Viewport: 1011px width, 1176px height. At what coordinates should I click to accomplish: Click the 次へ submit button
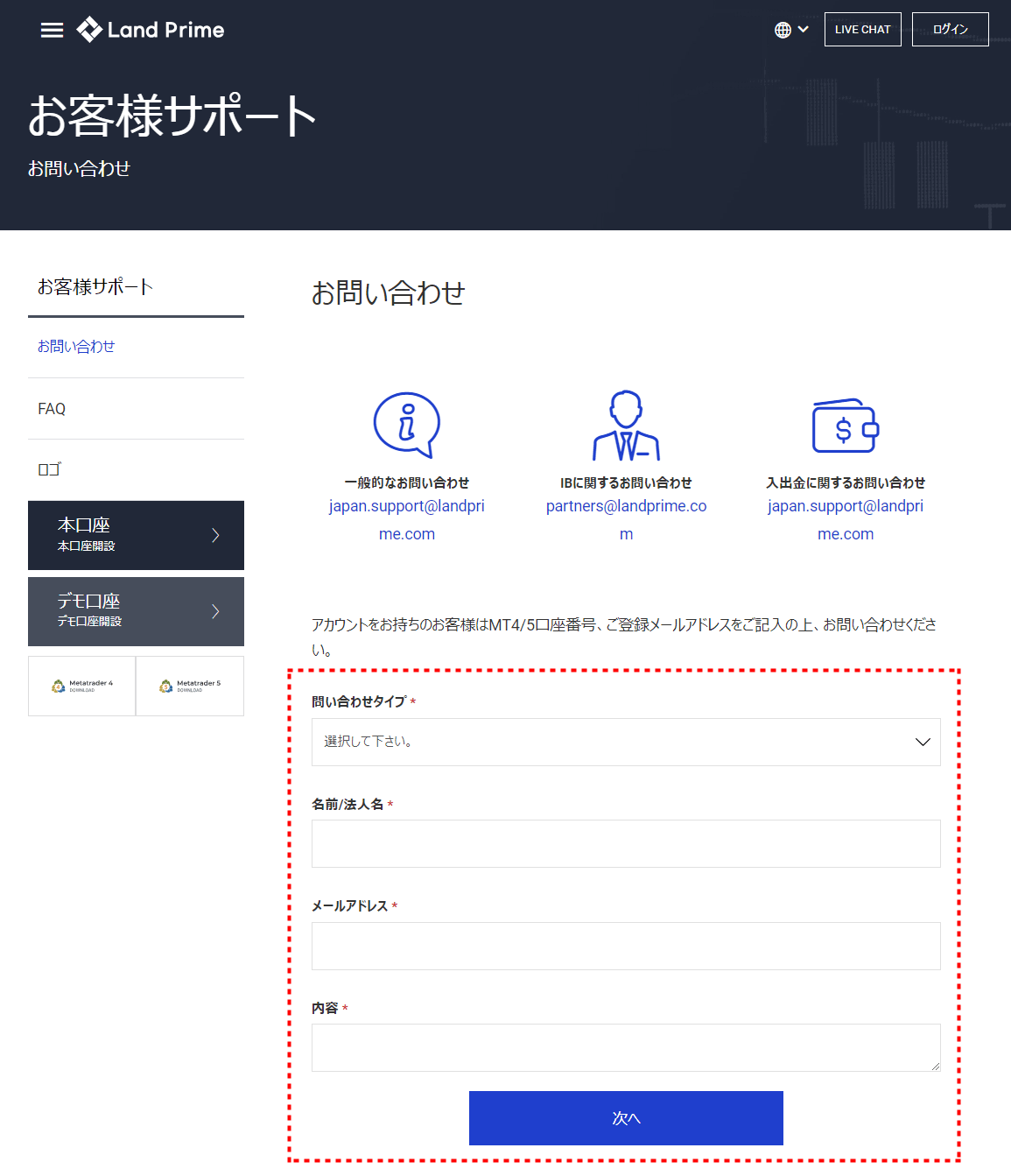click(626, 1118)
